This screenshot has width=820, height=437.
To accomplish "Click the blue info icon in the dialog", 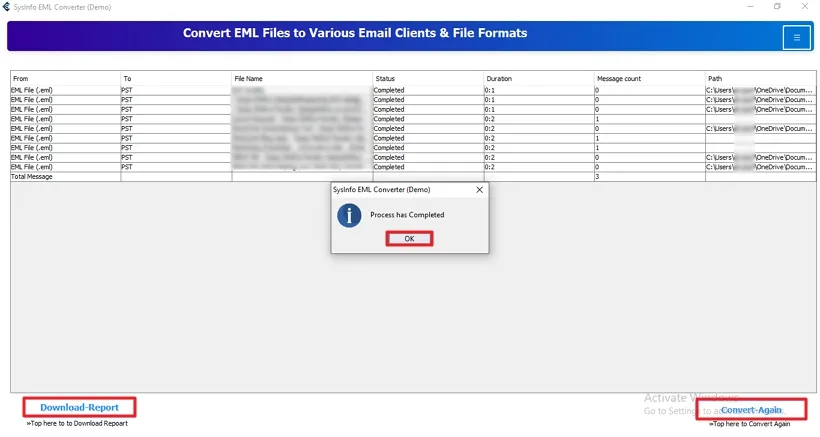I will click(349, 215).
